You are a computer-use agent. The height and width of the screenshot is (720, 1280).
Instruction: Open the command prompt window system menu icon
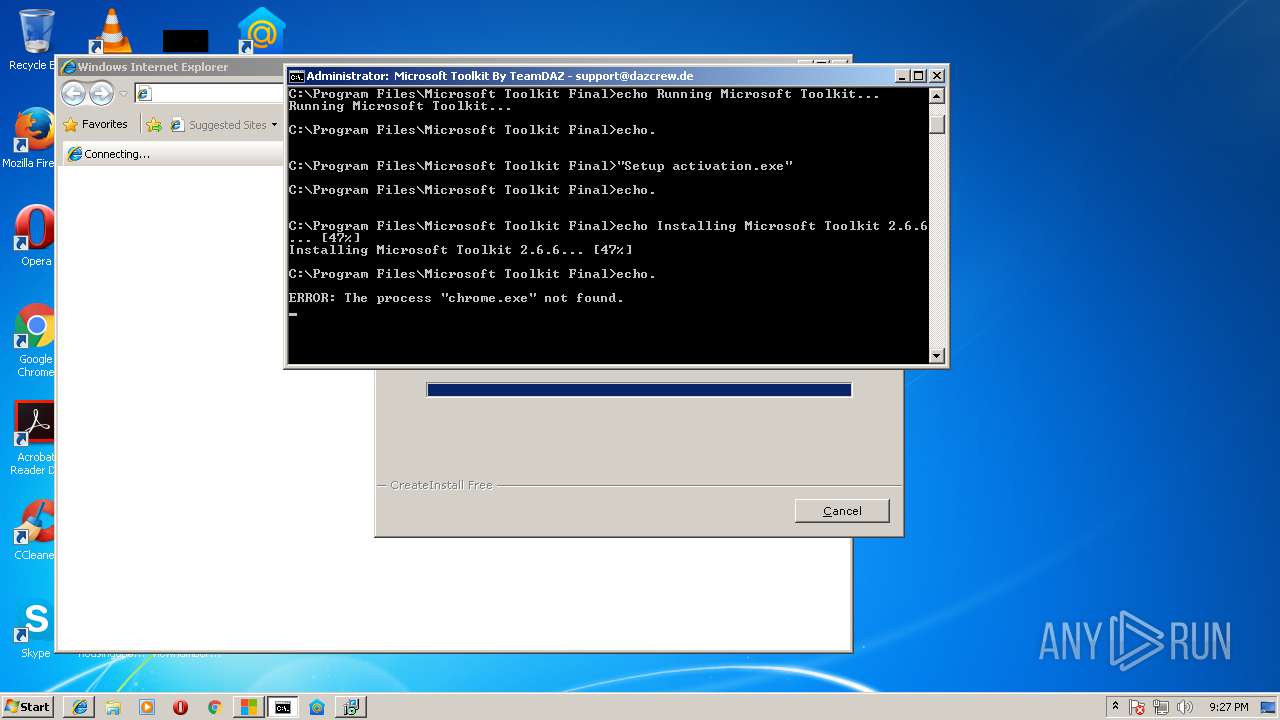(296, 76)
